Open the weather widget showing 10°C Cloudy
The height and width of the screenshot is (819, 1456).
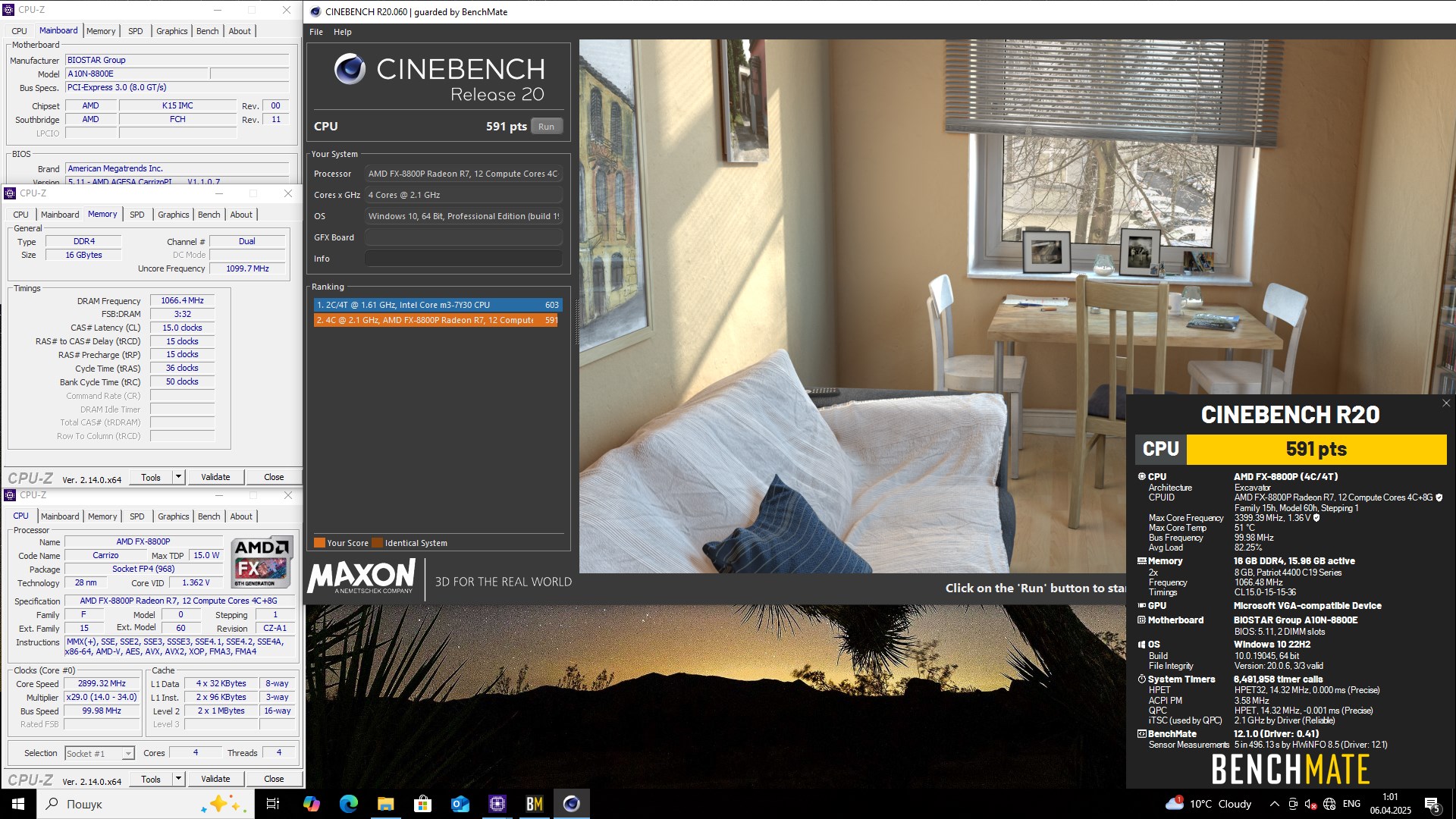(x=1209, y=804)
